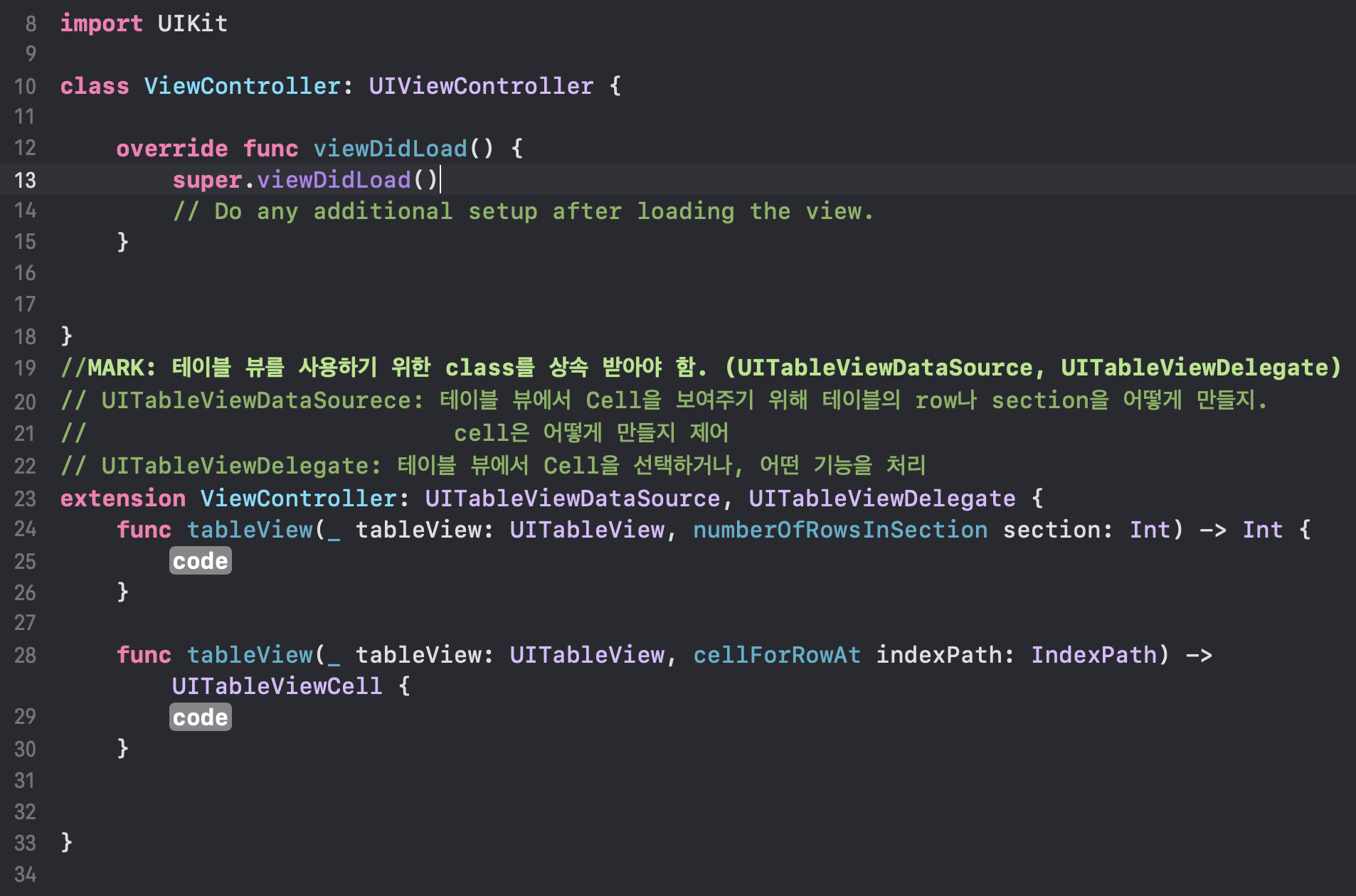Click 'cellForRowAt' on line 28
Image resolution: width=1356 pixels, height=896 pixels.
click(x=777, y=655)
